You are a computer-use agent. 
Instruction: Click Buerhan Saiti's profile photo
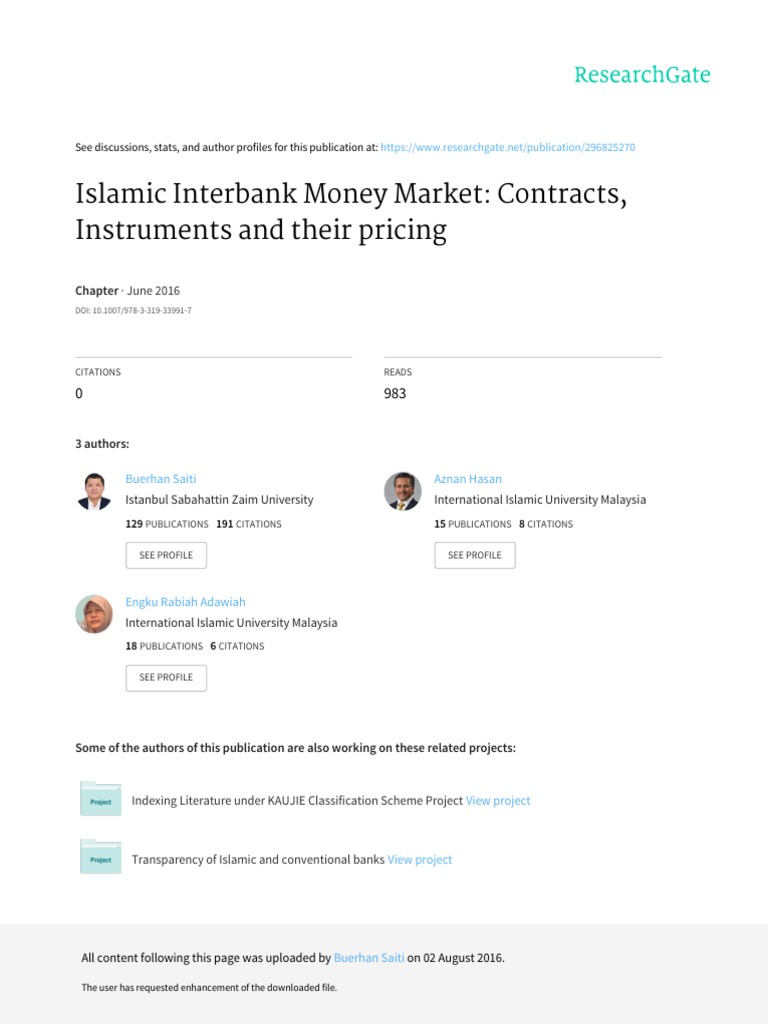point(94,491)
